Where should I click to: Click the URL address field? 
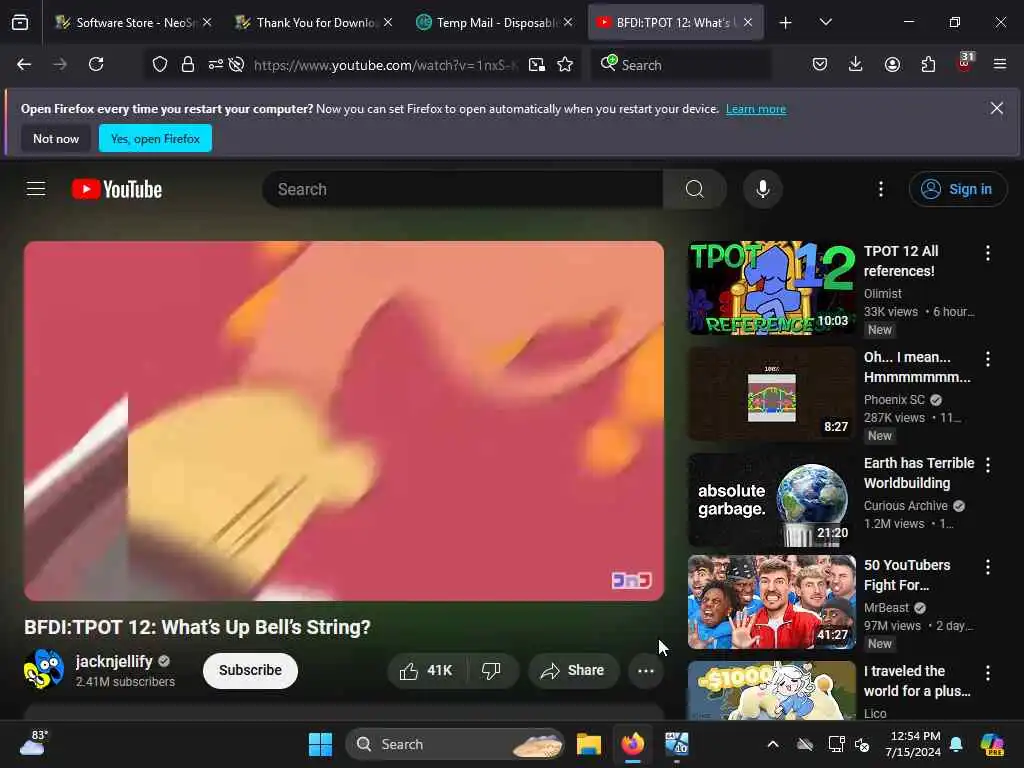pos(385,65)
